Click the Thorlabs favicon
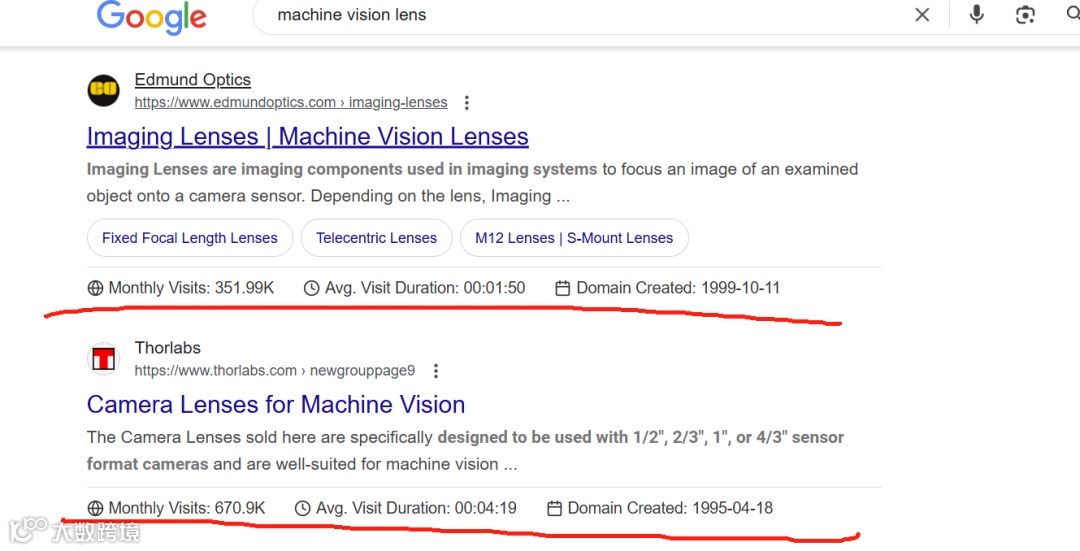The width and height of the screenshot is (1080, 551). pos(103,359)
